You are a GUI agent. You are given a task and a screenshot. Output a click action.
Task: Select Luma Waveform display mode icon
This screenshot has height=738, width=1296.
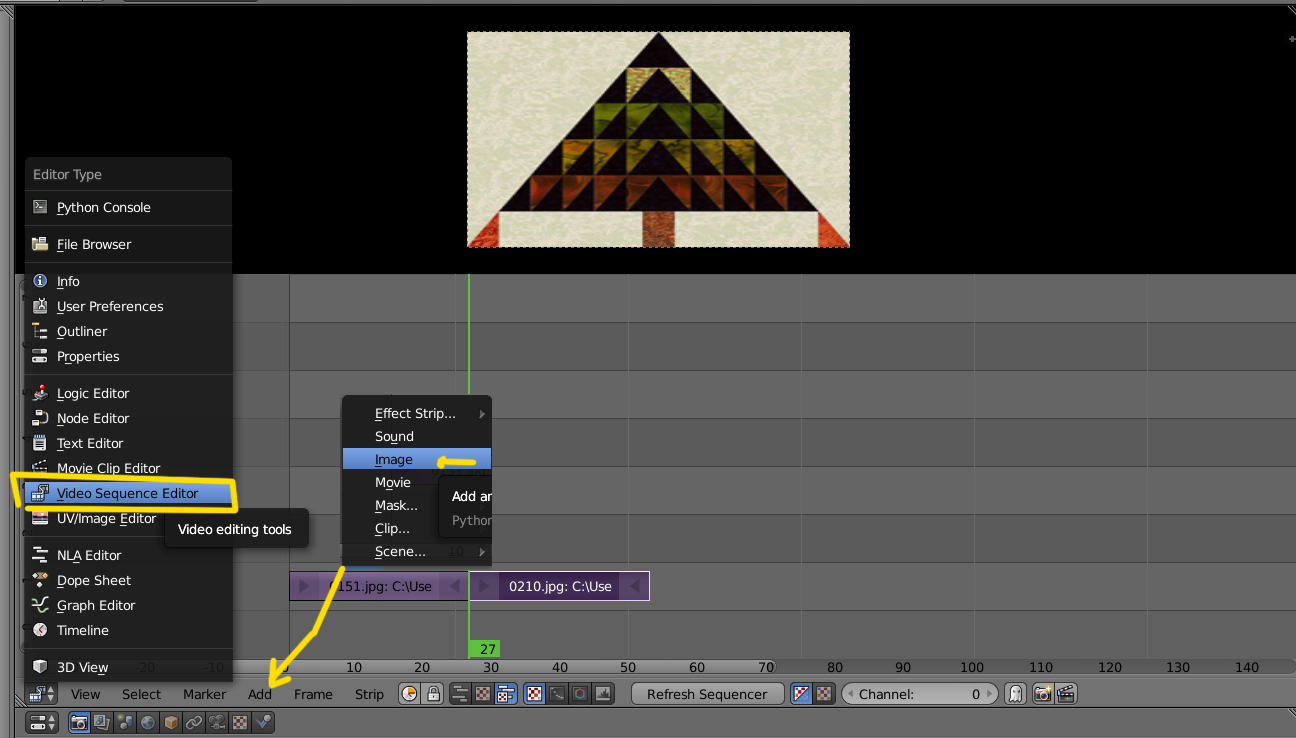[x=557, y=694]
